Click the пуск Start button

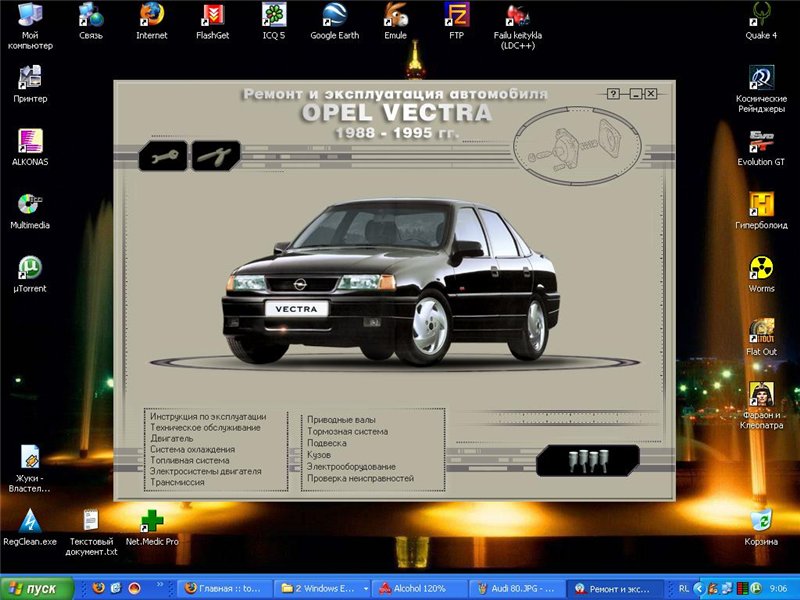[x=37, y=588]
